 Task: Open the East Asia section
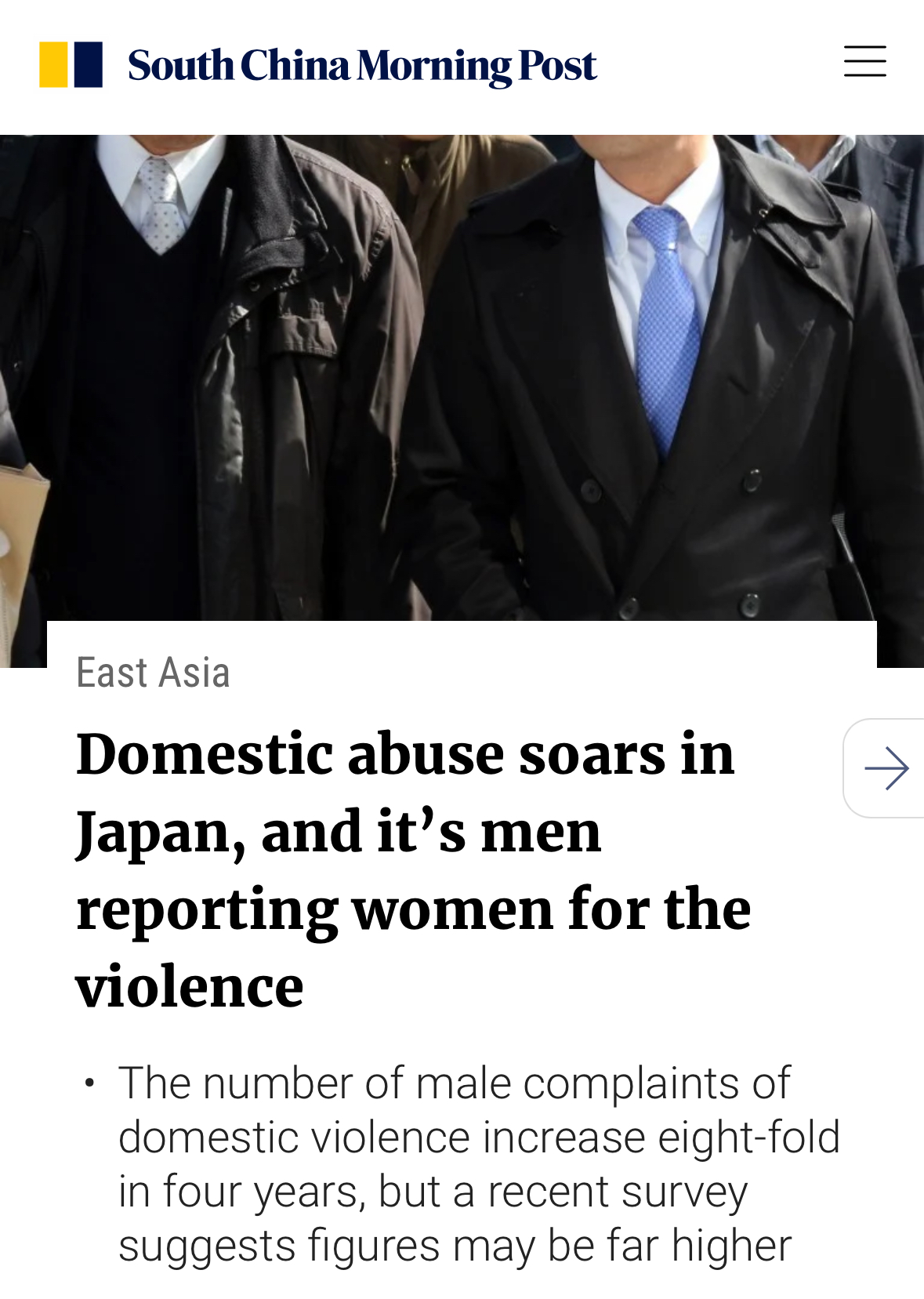(x=154, y=673)
